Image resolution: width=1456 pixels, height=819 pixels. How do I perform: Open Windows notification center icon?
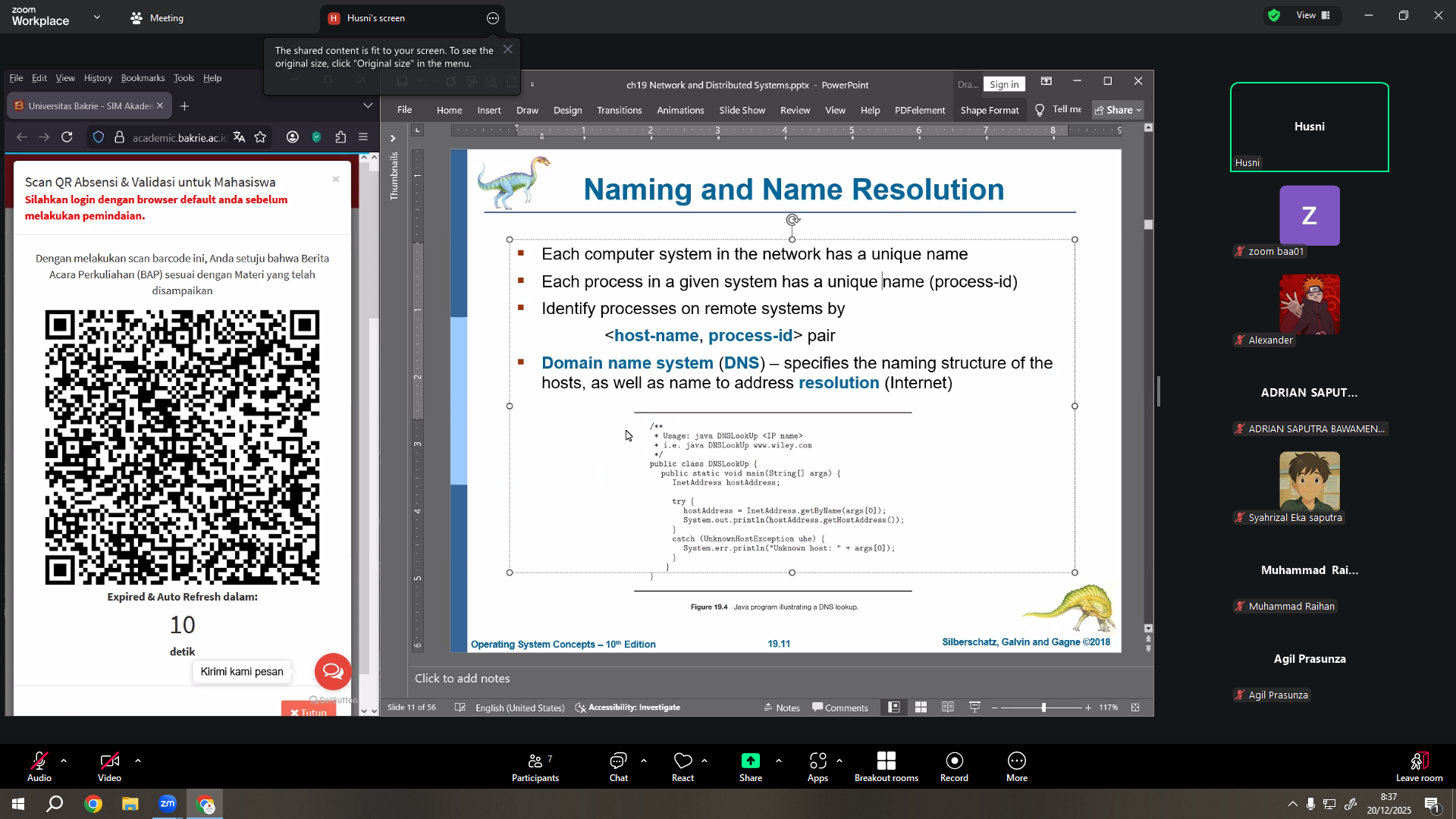pos(1432,805)
